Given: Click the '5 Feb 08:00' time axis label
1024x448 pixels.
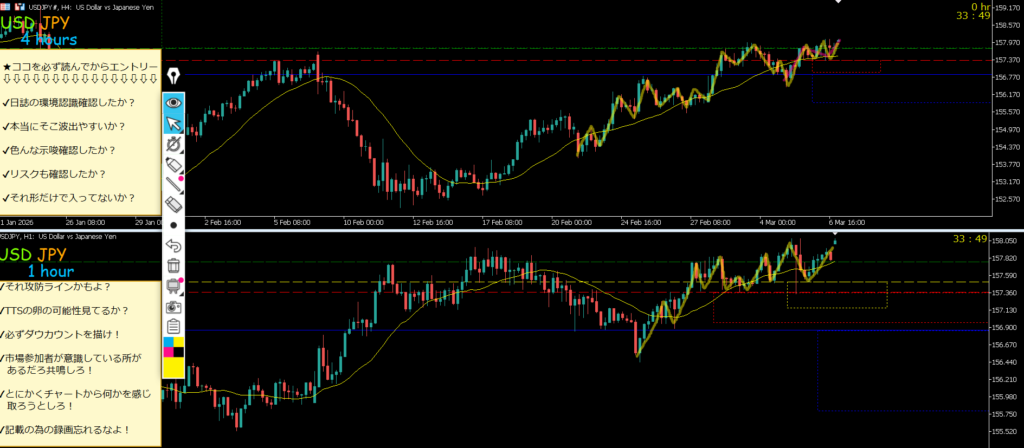Looking at the screenshot, I should [x=291, y=223].
